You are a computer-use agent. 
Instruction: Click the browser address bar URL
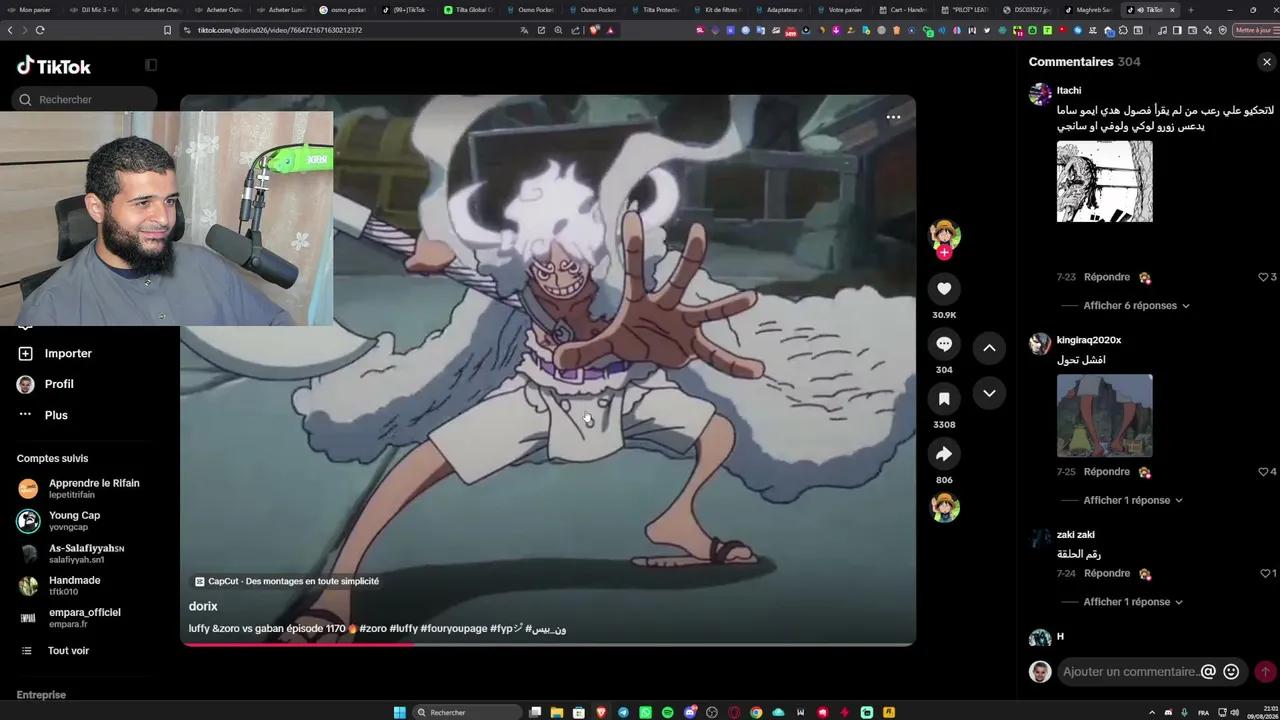click(280, 30)
